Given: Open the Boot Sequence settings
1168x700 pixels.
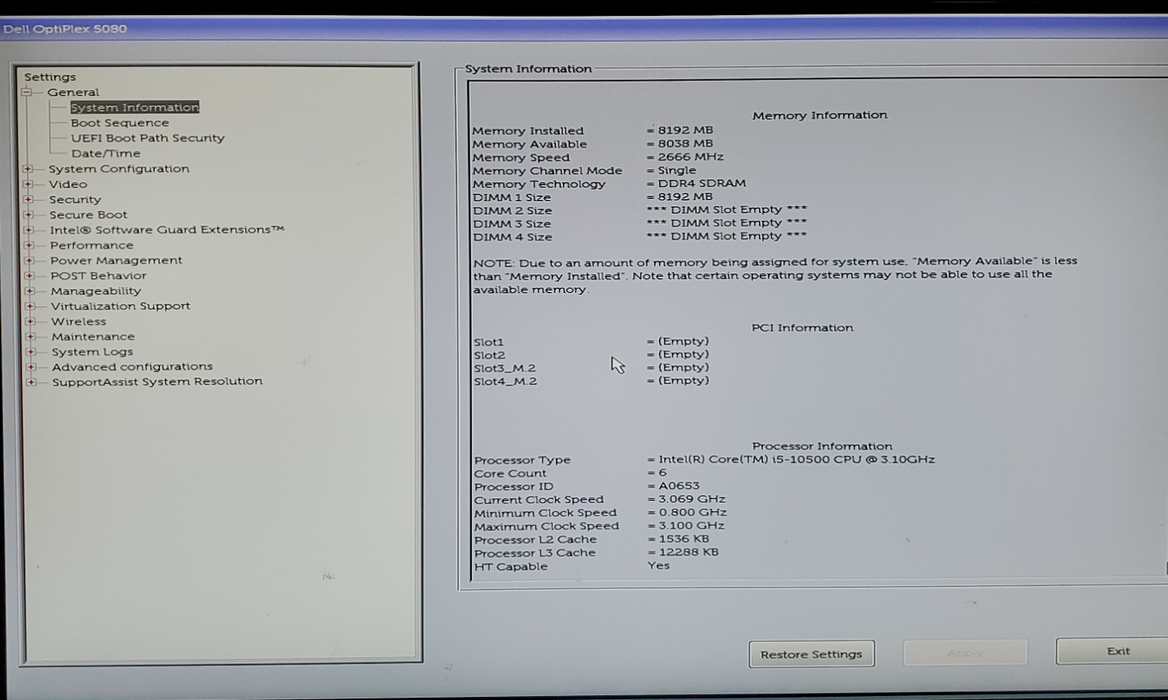Looking at the screenshot, I should pyautogui.click(x=120, y=123).
